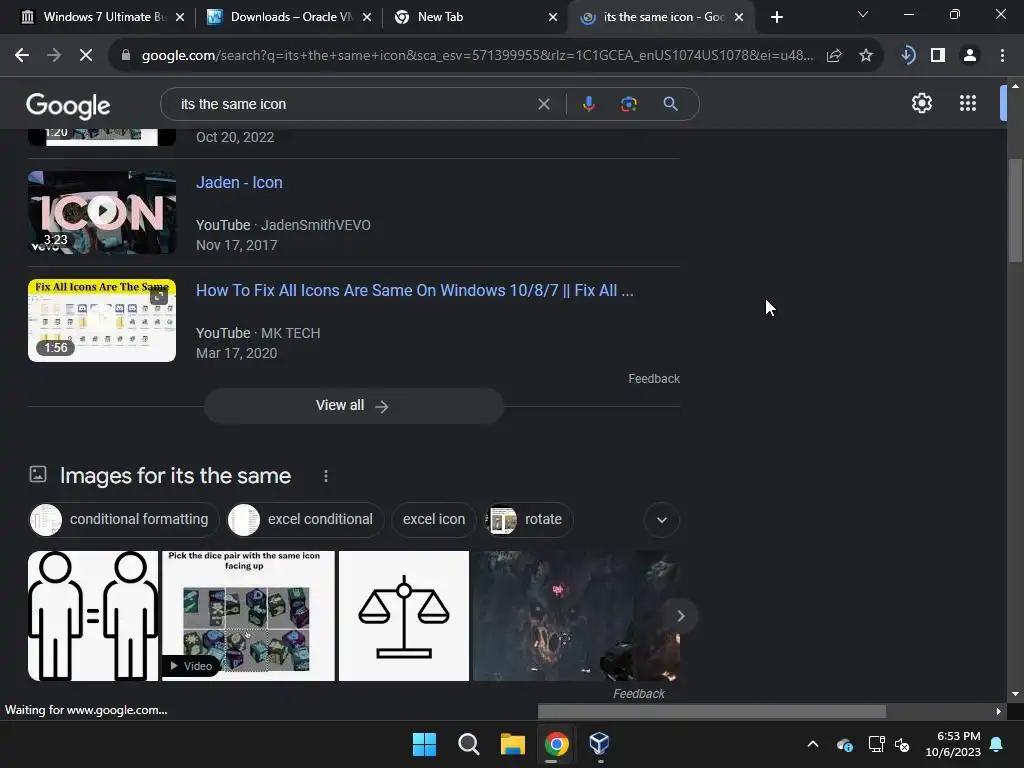
Task: Open Images for its the same heading
Action: point(175,476)
